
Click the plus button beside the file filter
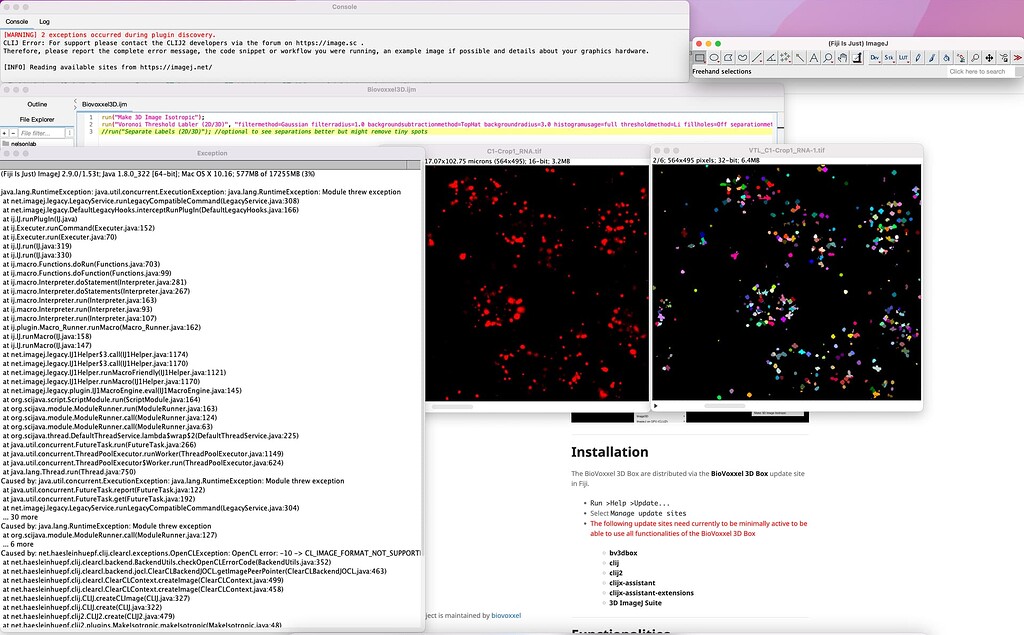(5, 132)
